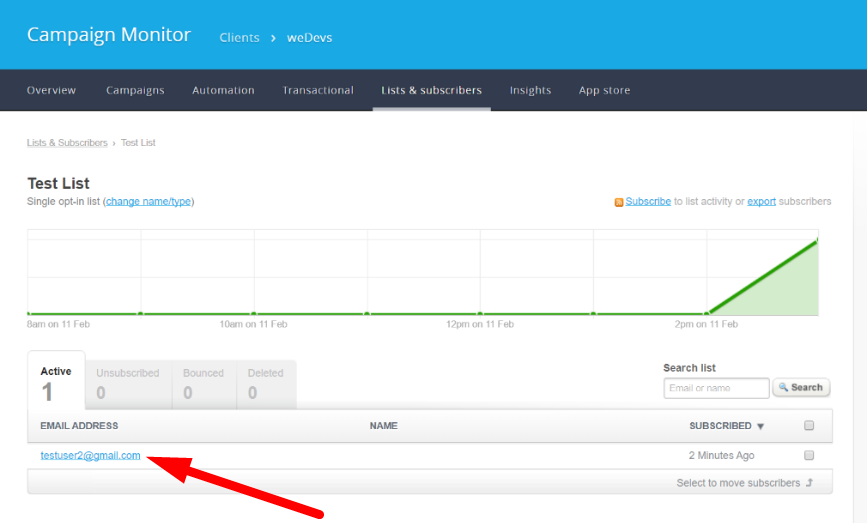Click the chart data point at 10am on 11 Feb
The width and height of the screenshot is (867, 523).
[x=254, y=313]
